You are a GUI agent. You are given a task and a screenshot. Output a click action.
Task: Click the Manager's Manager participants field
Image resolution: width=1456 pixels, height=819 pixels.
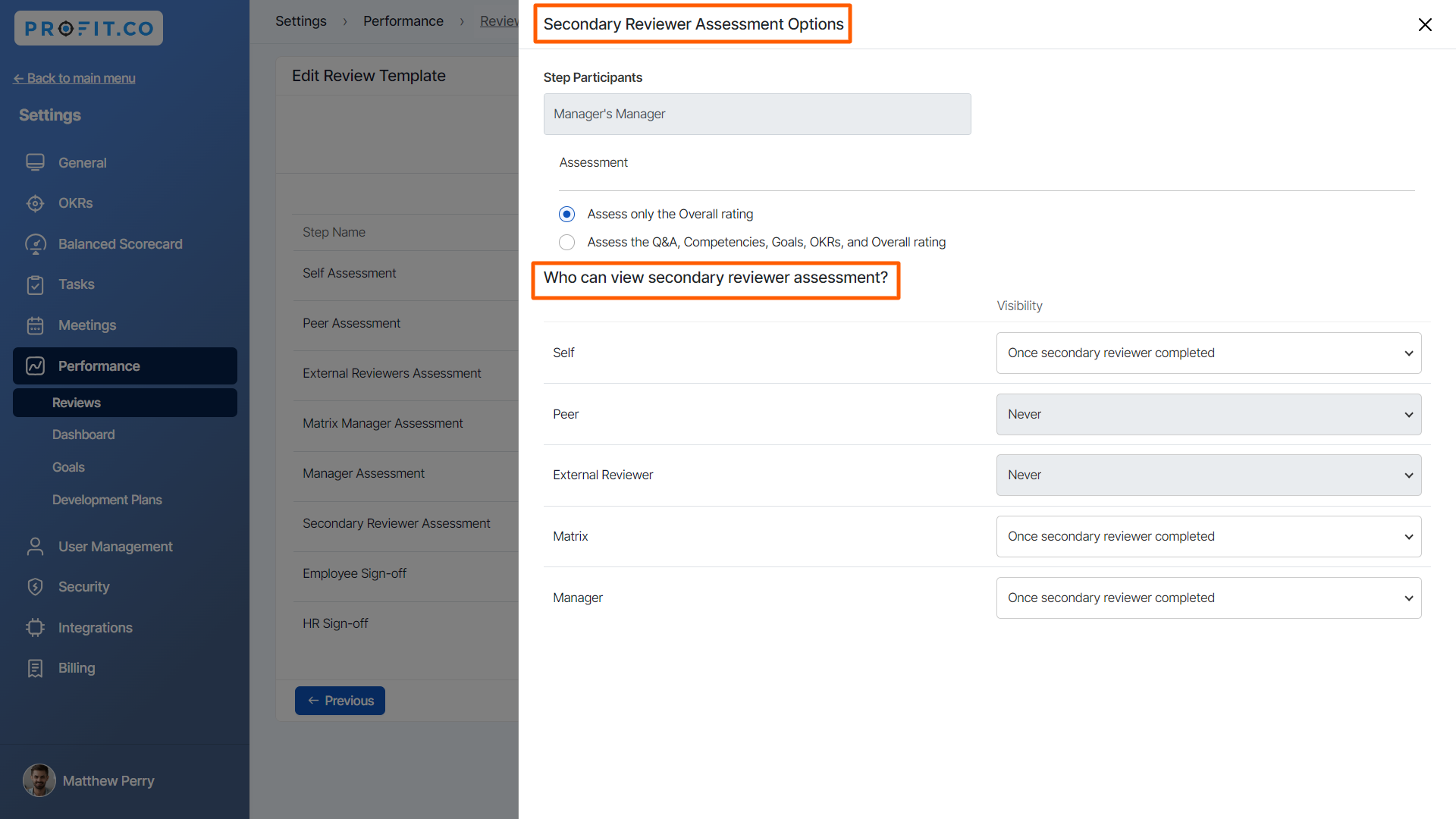pos(756,115)
